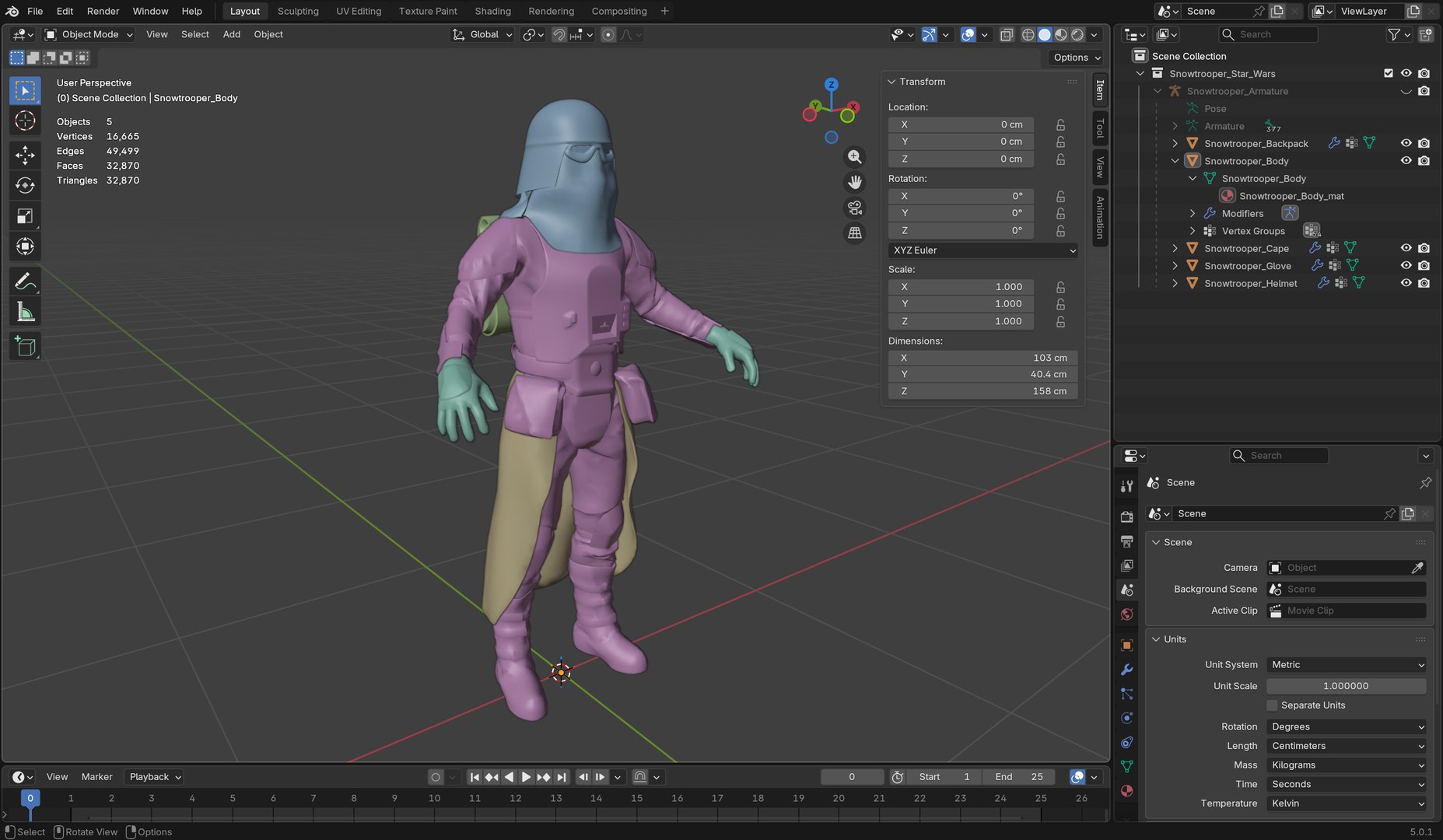Screen dimensions: 1443x840
Task: Open the Playback popover
Action: [x=154, y=777]
